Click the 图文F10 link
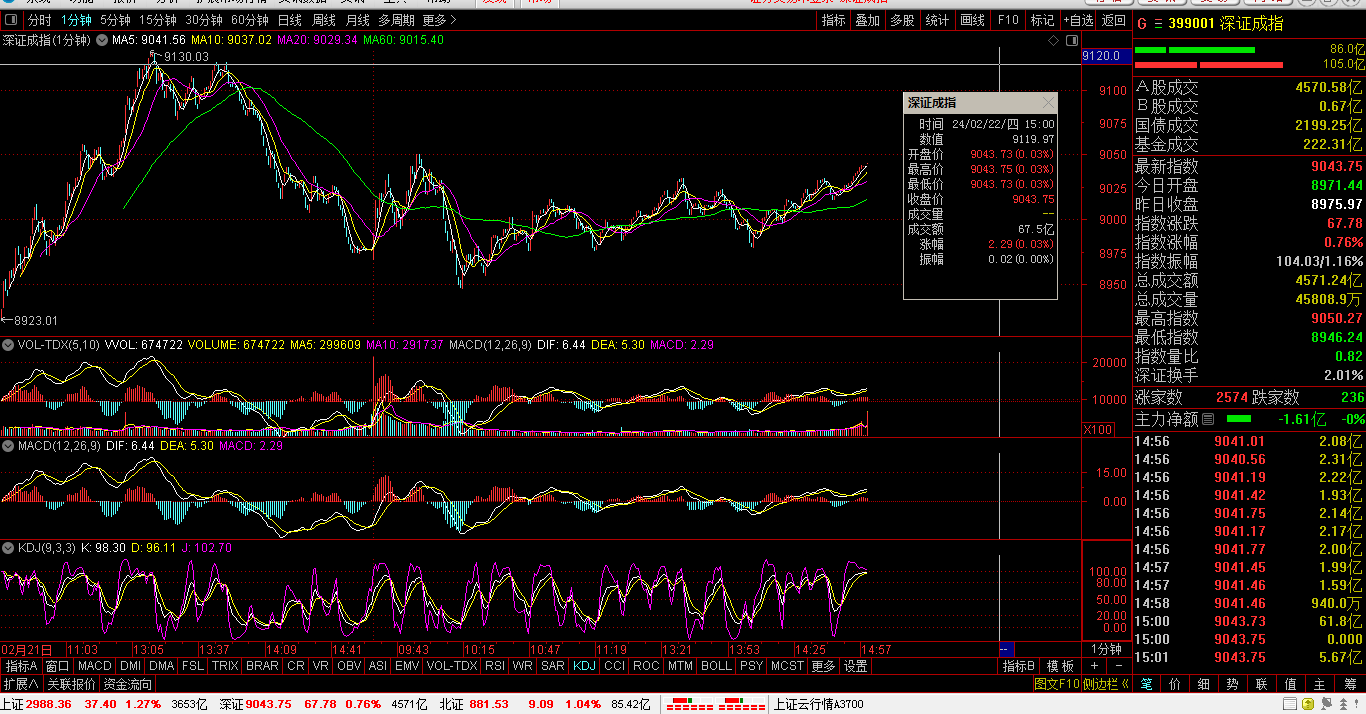 (1057, 685)
